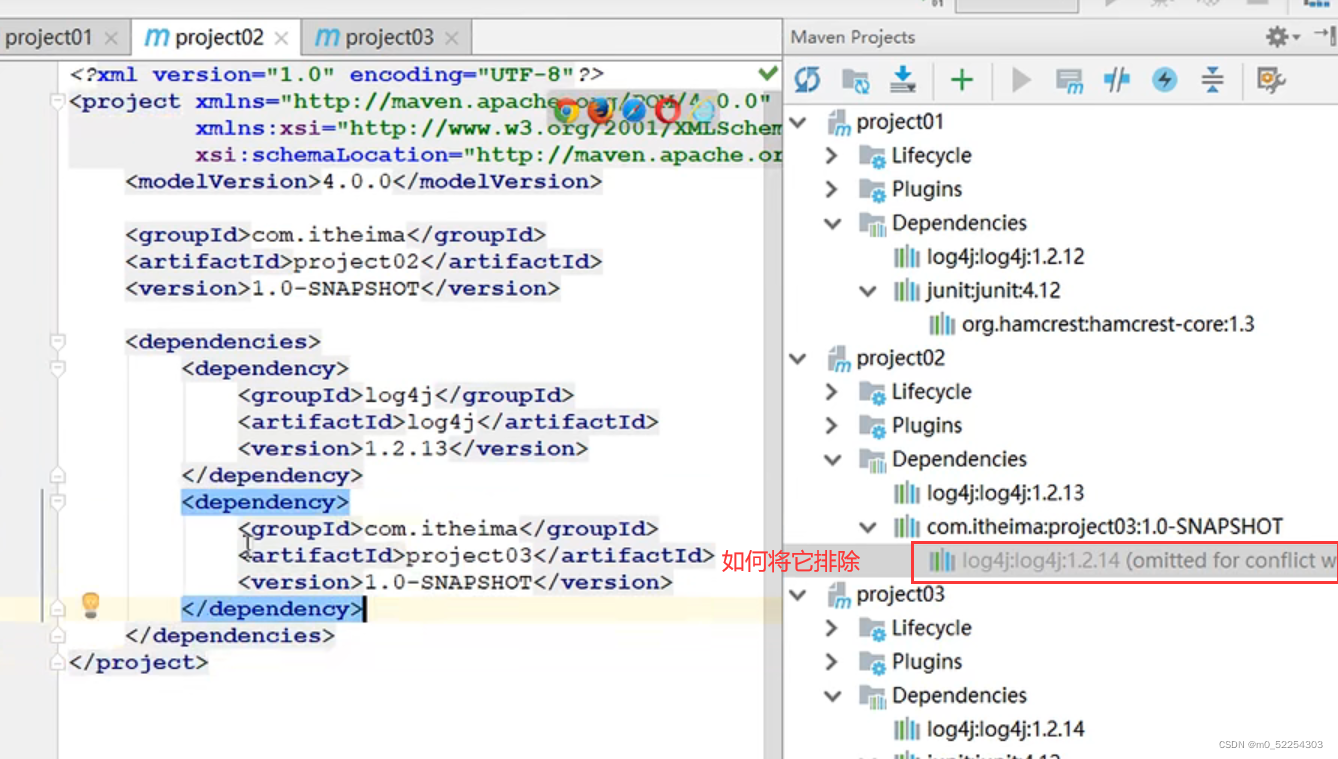
Task: Click <artifactId>project03 line in editor
Action: 476,556
